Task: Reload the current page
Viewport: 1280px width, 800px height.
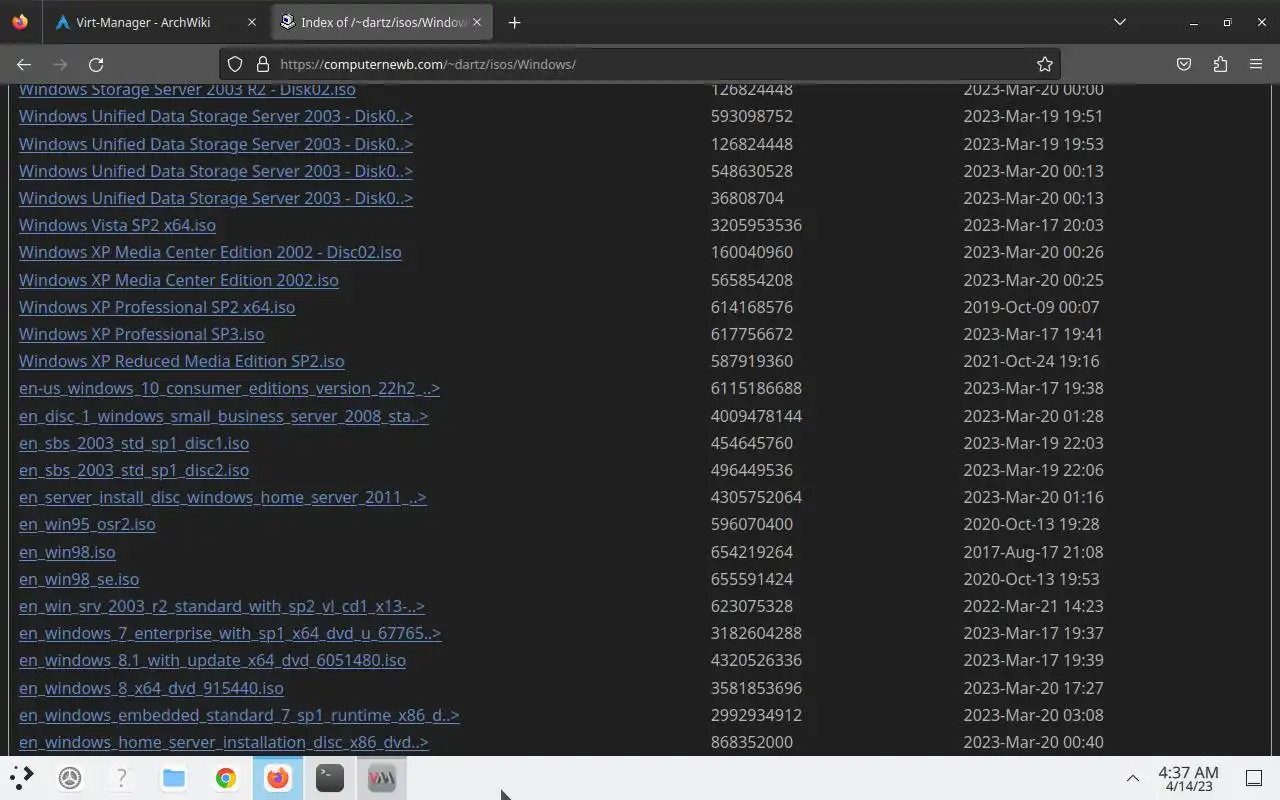Action: coord(96,64)
